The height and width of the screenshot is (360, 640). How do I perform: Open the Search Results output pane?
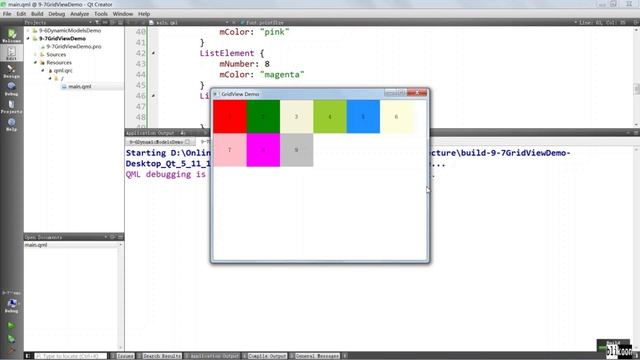160,356
